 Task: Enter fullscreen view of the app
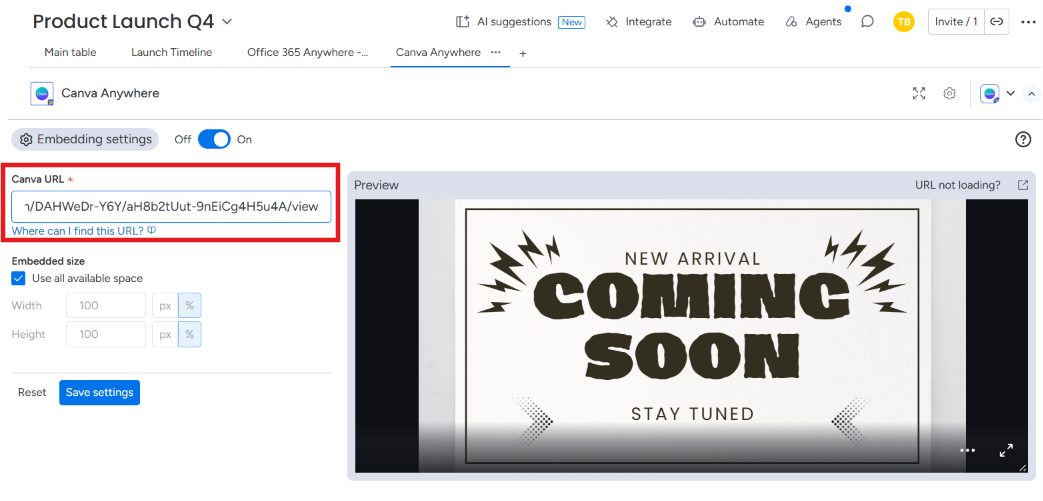tap(919, 93)
